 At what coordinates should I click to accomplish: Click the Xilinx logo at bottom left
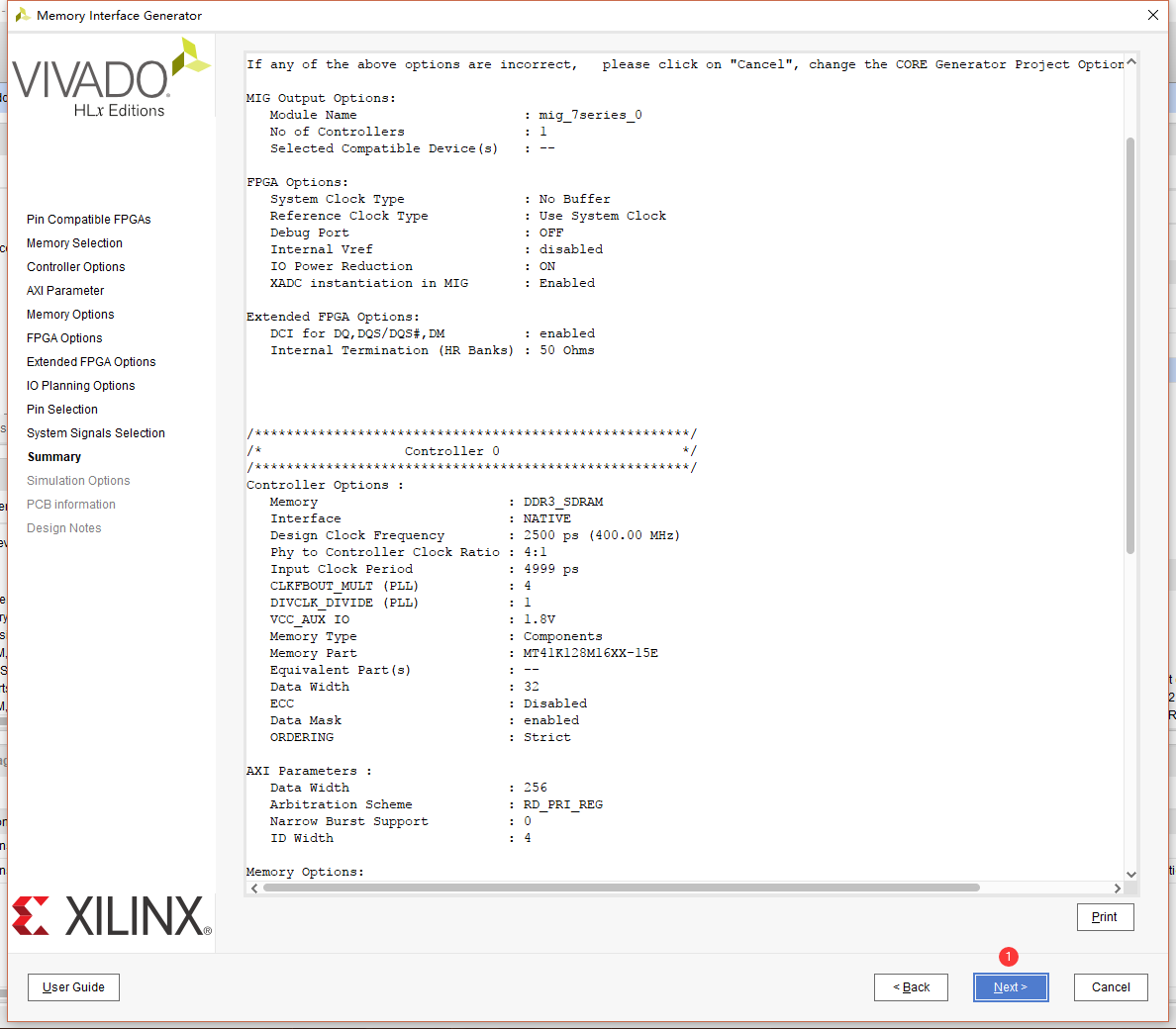[x=111, y=917]
